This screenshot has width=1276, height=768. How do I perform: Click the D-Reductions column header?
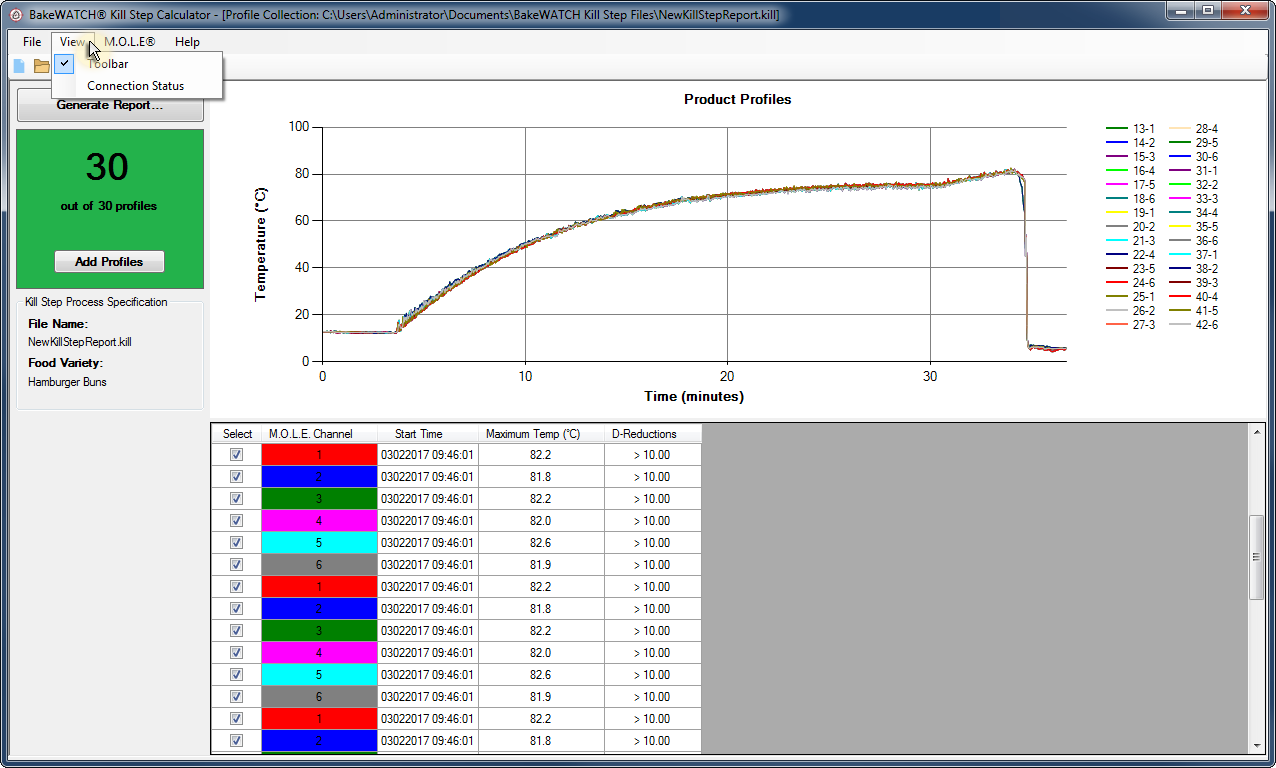[652, 434]
